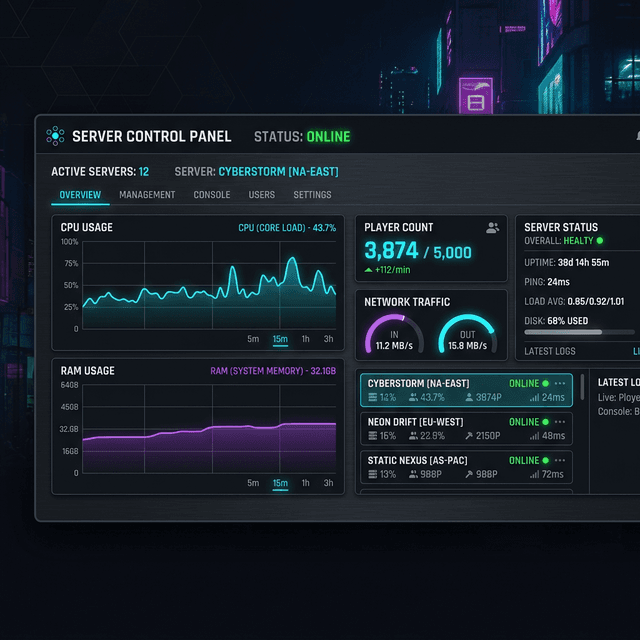Screen dimensions: 640x640
Task: Click the OVERALL: HEALTY status text
Action: pyautogui.click(x=558, y=241)
